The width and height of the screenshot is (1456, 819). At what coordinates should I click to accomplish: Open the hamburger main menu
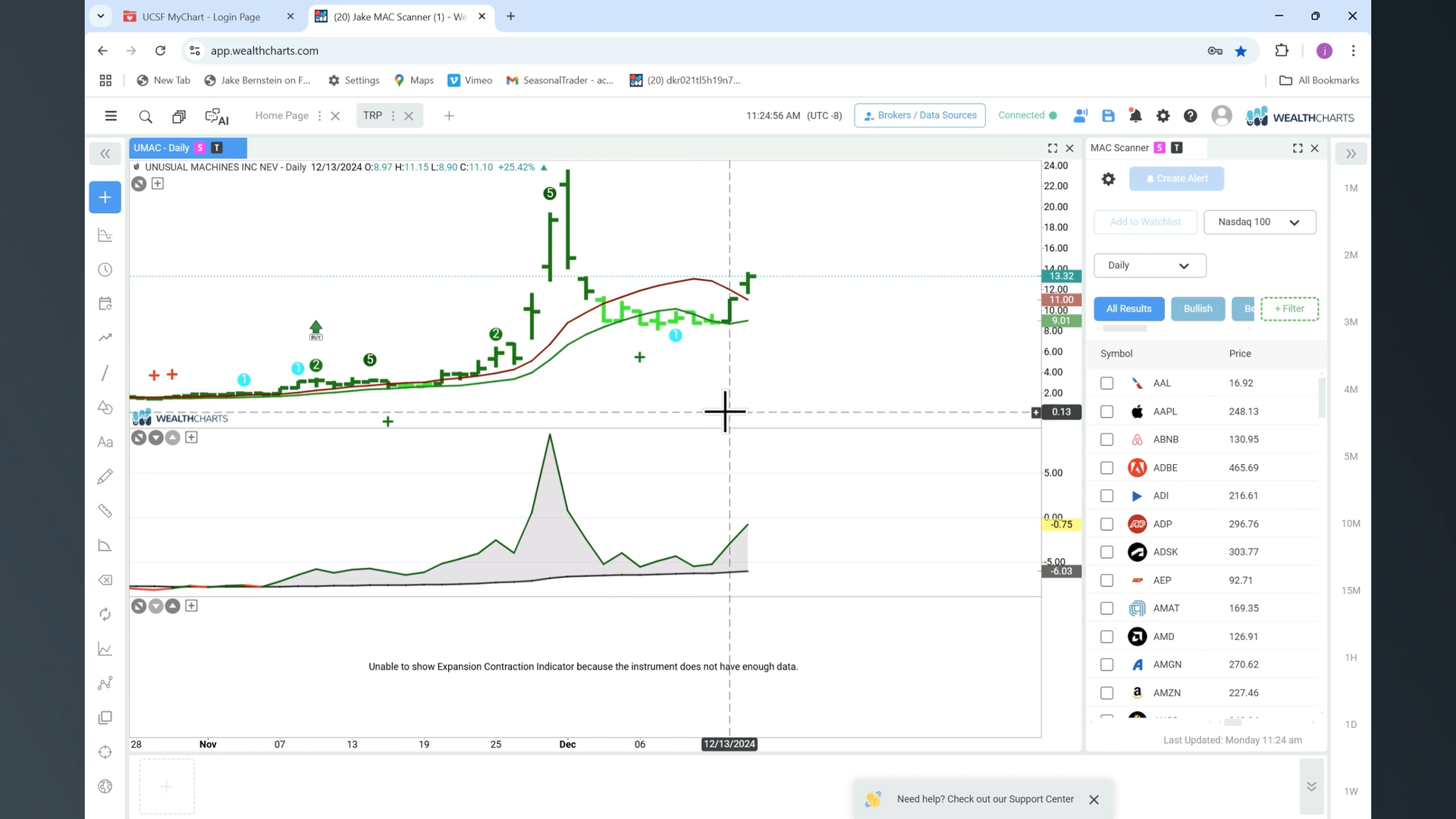pos(111,116)
